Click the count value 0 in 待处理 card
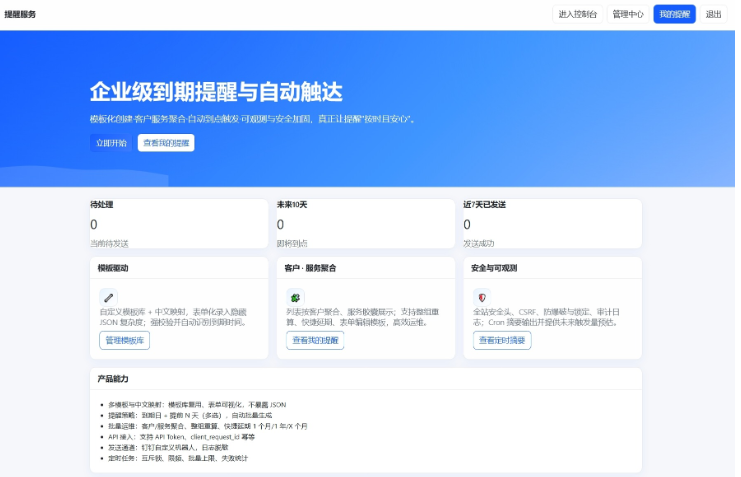Image resolution: width=741 pixels, height=477 pixels. tap(94, 224)
